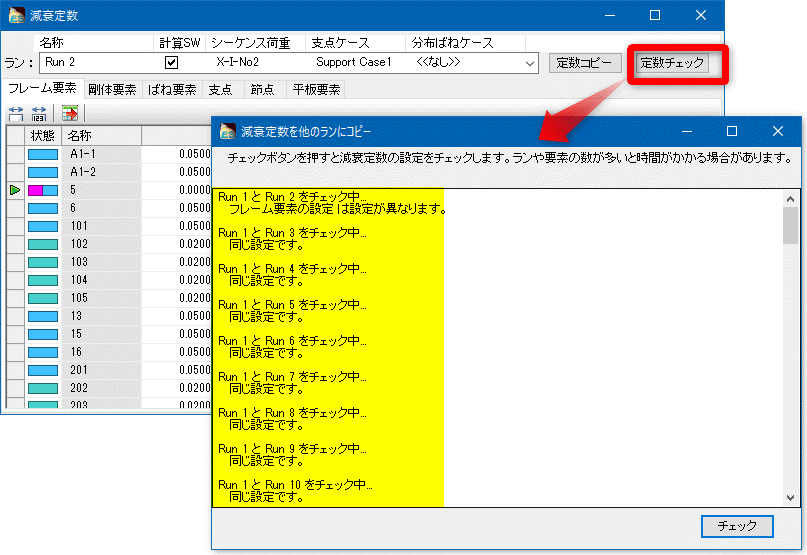Click the チェック button in the dialog
807x555 pixels.
pyautogui.click(x=737, y=526)
